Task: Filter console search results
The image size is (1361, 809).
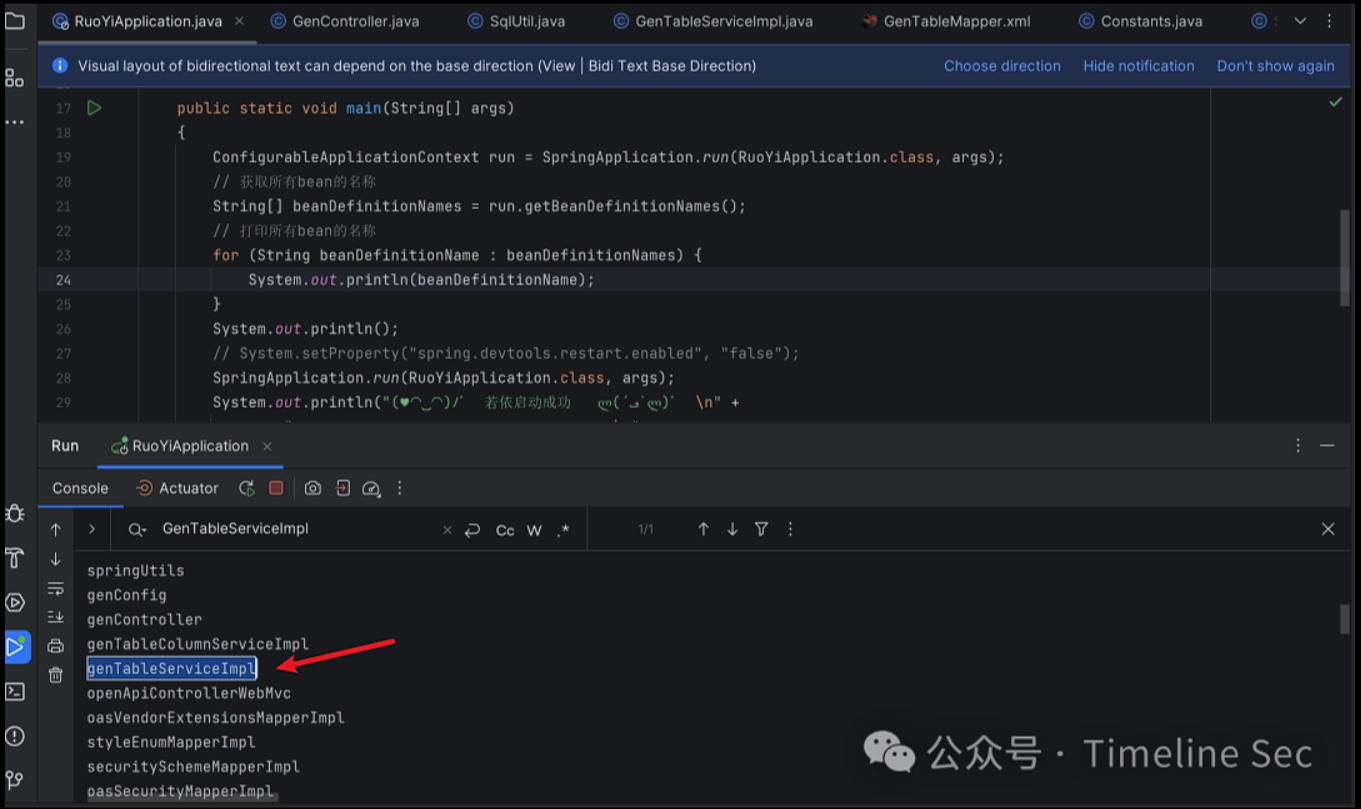Action: coord(762,529)
